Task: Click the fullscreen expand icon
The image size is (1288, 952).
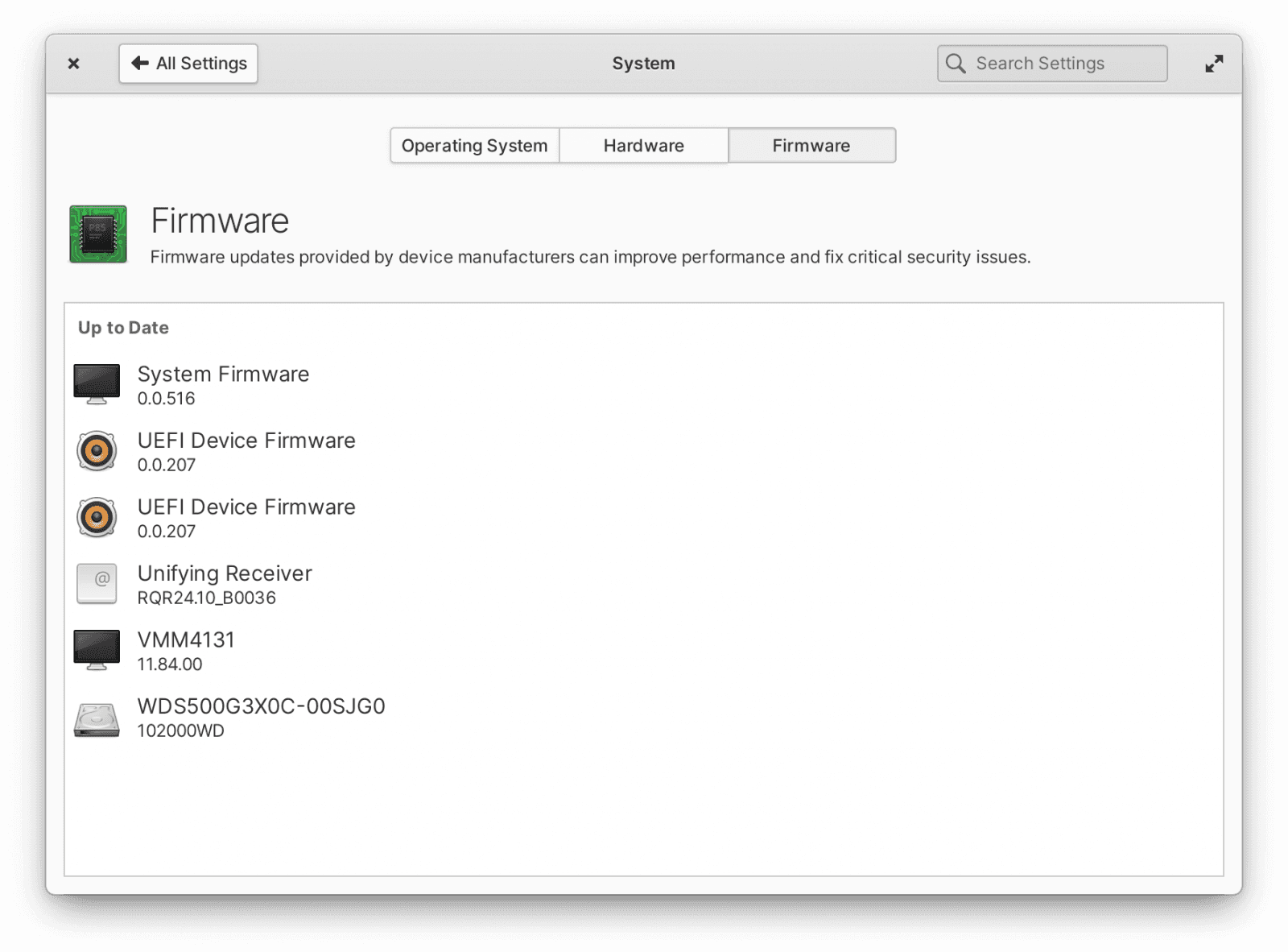Action: pyautogui.click(x=1215, y=63)
